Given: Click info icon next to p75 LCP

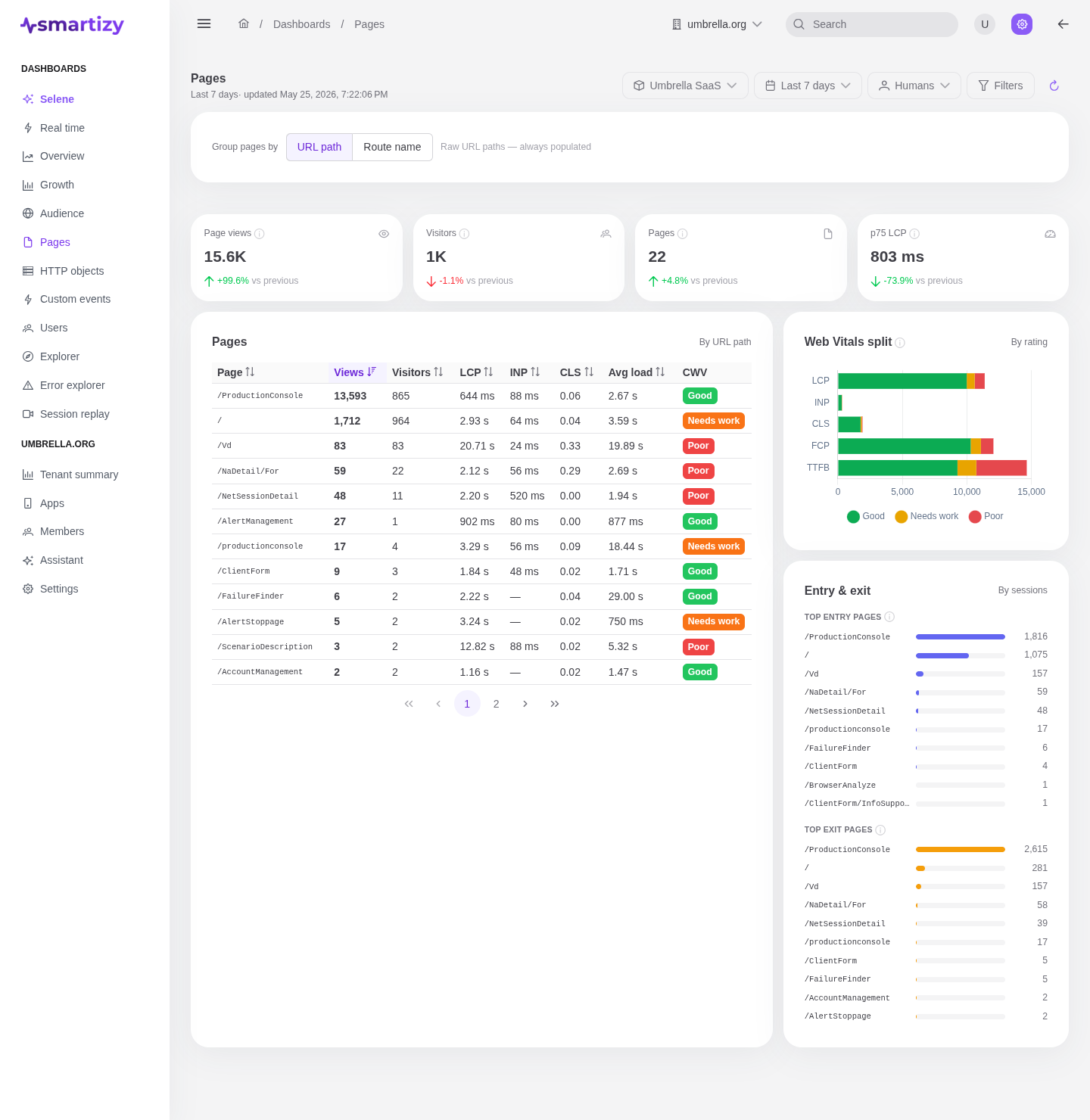Looking at the screenshot, I should [914, 234].
